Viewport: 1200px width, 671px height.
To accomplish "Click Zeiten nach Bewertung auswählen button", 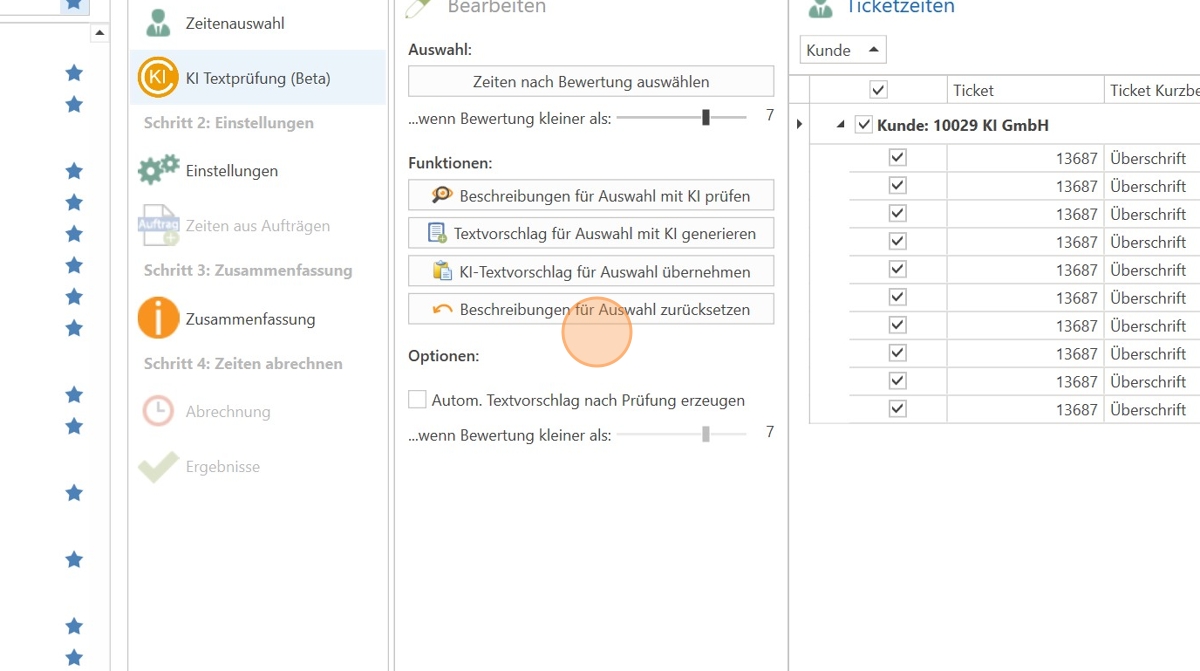I will point(591,82).
